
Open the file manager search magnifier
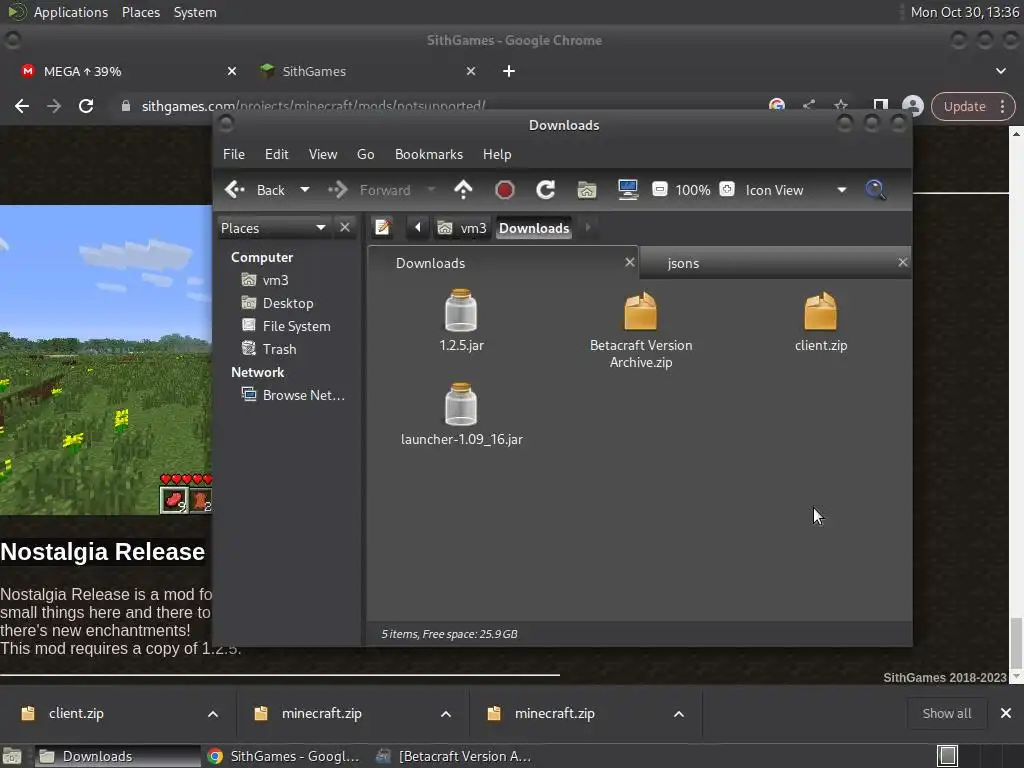(875, 190)
